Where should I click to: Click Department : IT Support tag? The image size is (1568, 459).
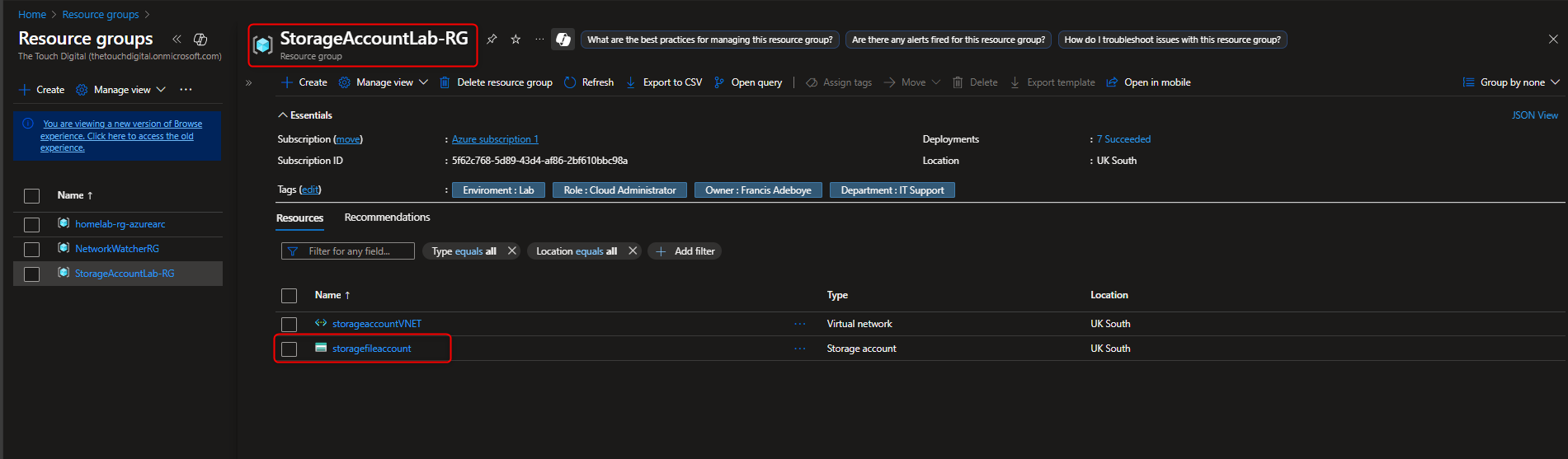pyautogui.click(x=892, y=190)
